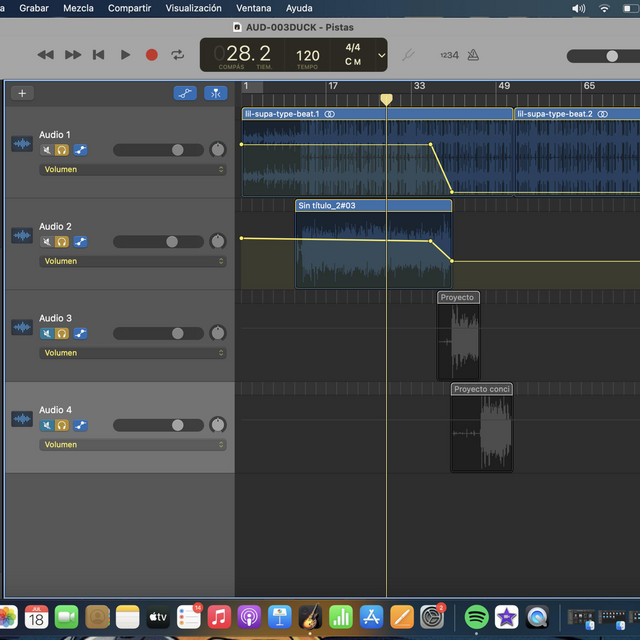Expand the LCD display mode chevron
Screen dimensions: 640x640
point(381,55)
